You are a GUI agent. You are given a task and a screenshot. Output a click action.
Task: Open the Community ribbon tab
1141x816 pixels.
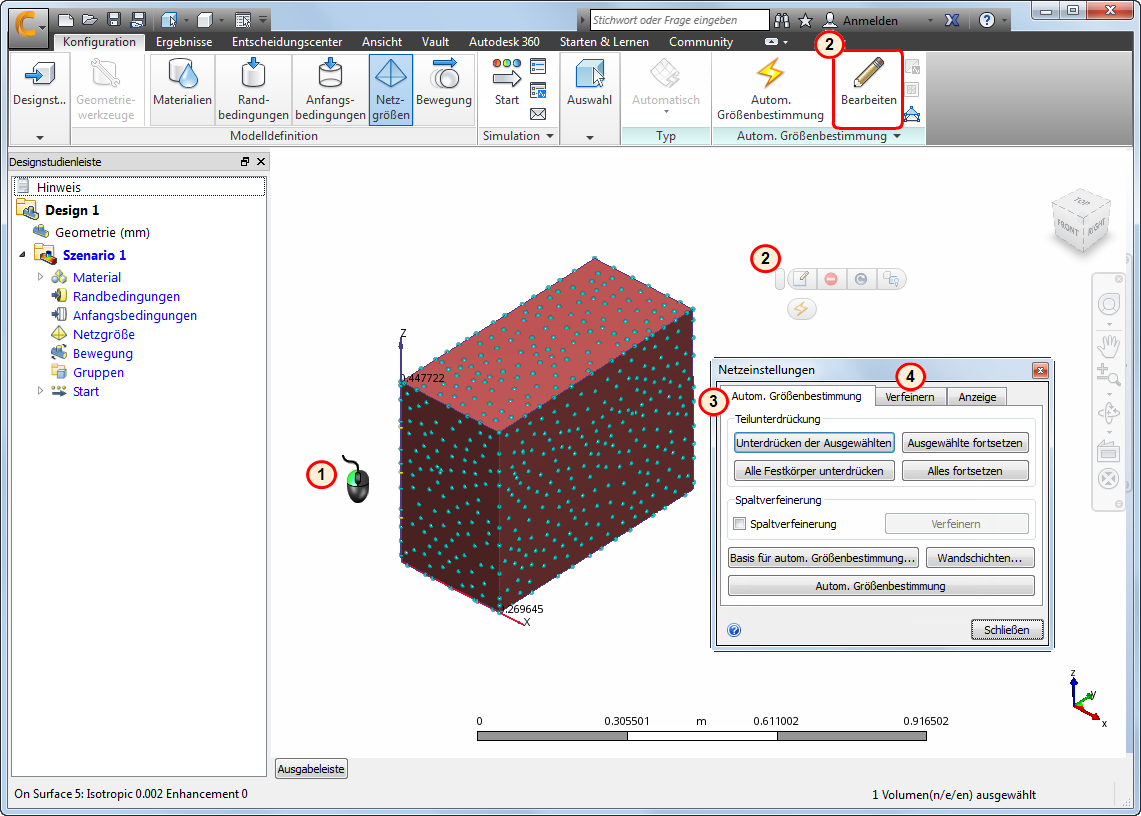click(701, 41)
